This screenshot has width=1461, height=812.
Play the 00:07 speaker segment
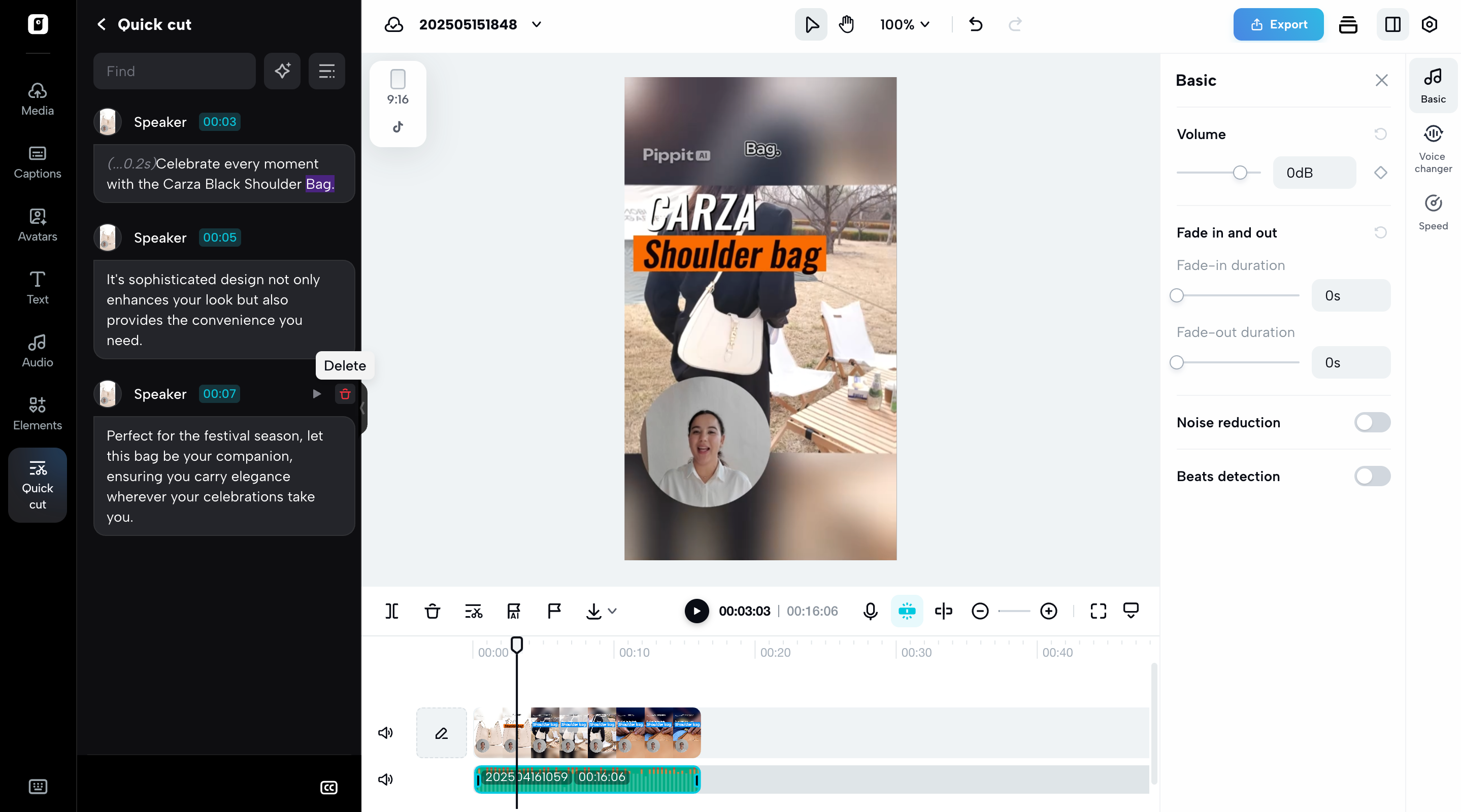(x=316, y=394)
